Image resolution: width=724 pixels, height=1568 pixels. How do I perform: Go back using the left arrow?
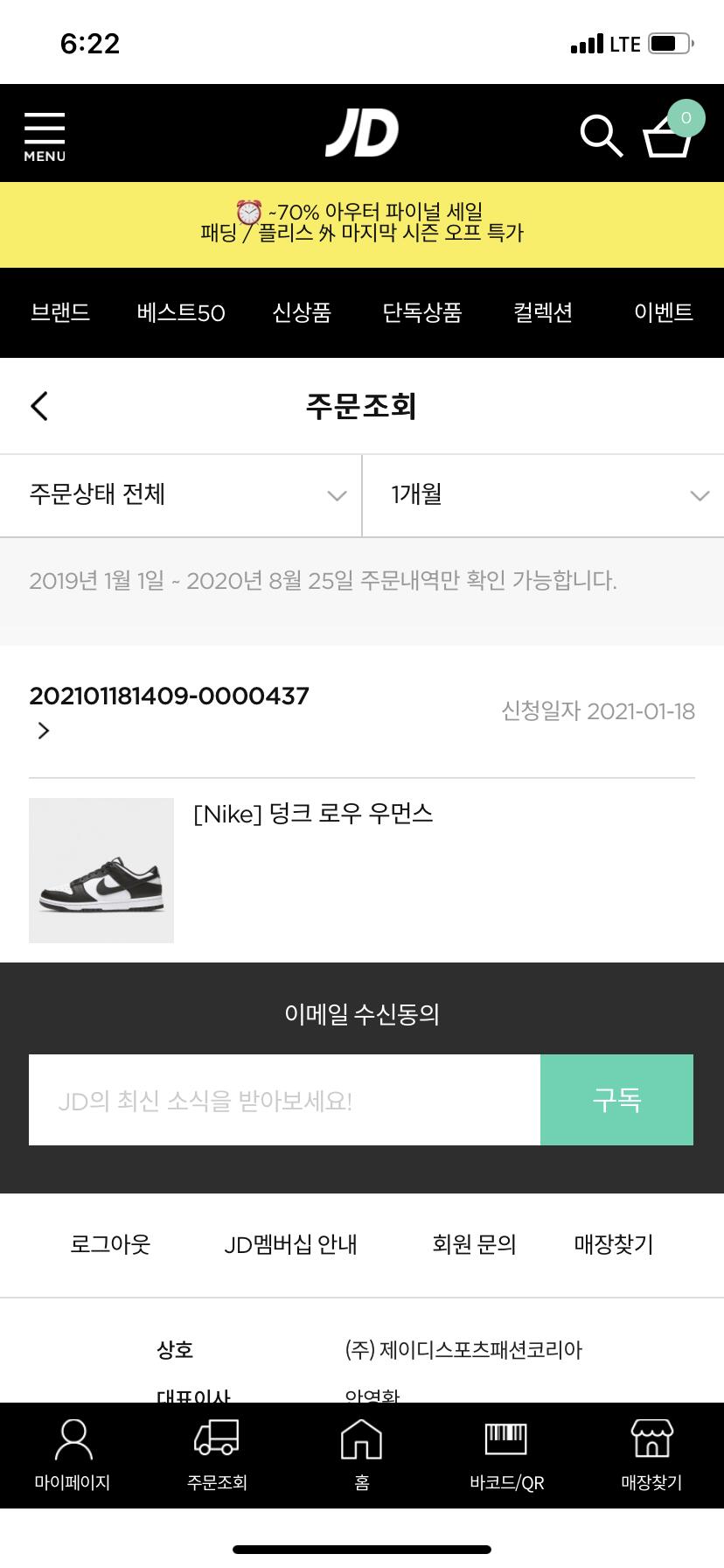pos(39,406)
